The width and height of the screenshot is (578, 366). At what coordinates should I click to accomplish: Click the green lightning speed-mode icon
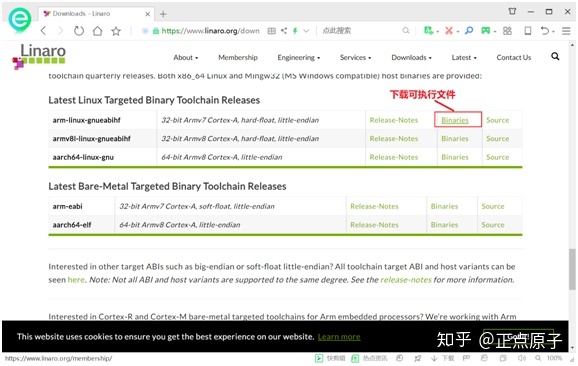(295, 31)
